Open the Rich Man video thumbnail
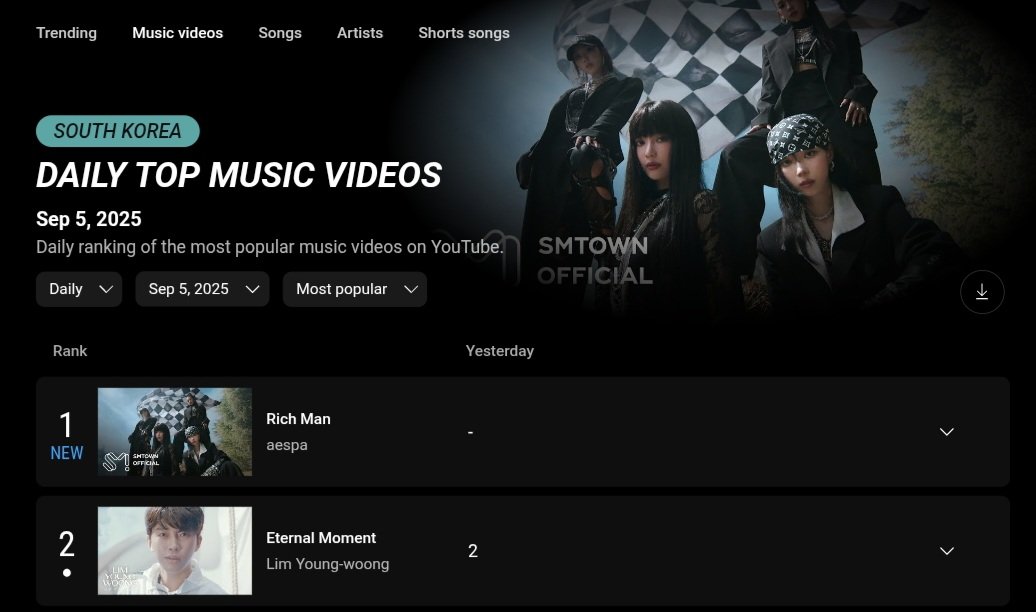Screen dimensions: 1036x612 pos(174,432)
